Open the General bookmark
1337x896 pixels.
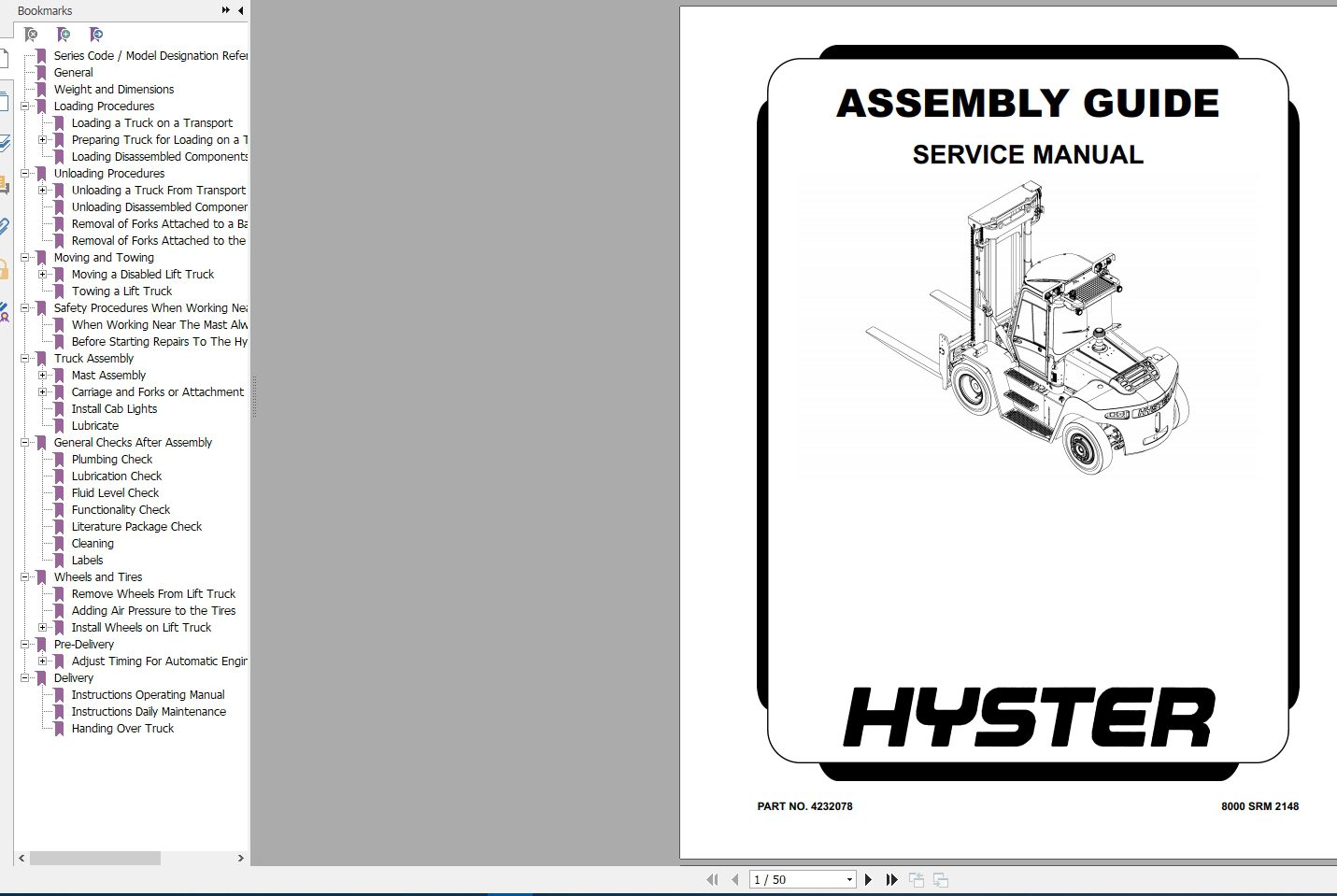point(73,73)
